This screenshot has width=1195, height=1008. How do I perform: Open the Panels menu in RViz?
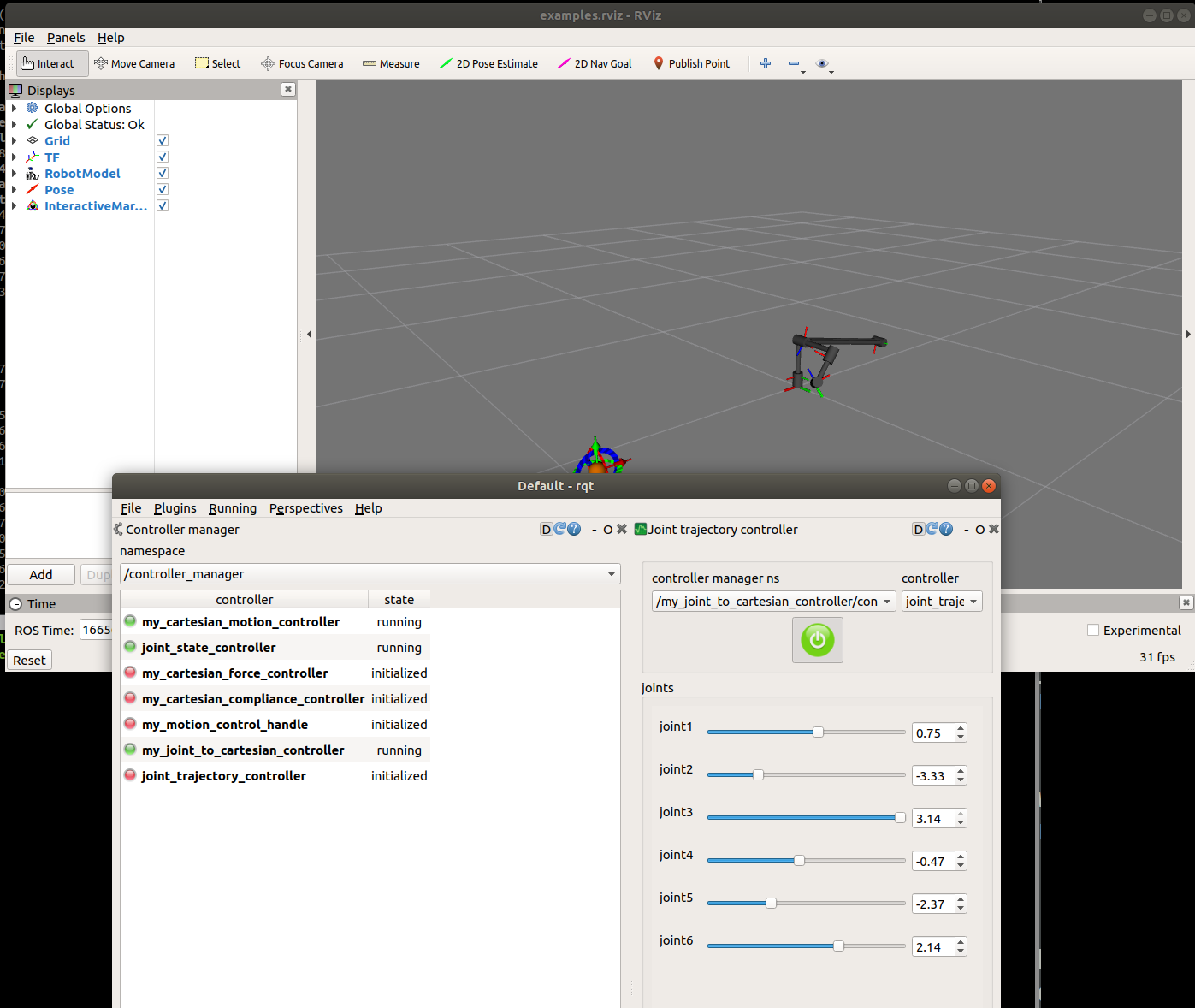click(66, 38)
